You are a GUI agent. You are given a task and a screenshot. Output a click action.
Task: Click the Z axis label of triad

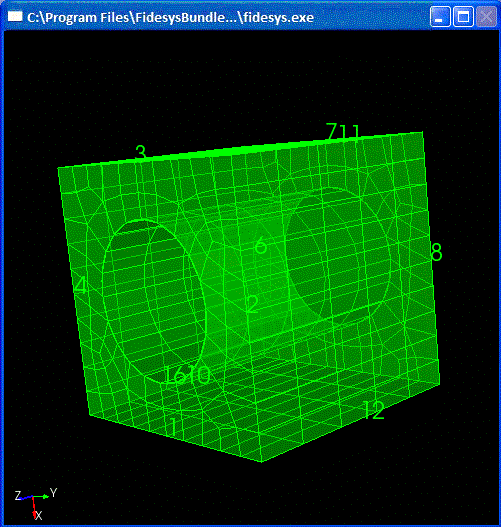pos(18,496)
